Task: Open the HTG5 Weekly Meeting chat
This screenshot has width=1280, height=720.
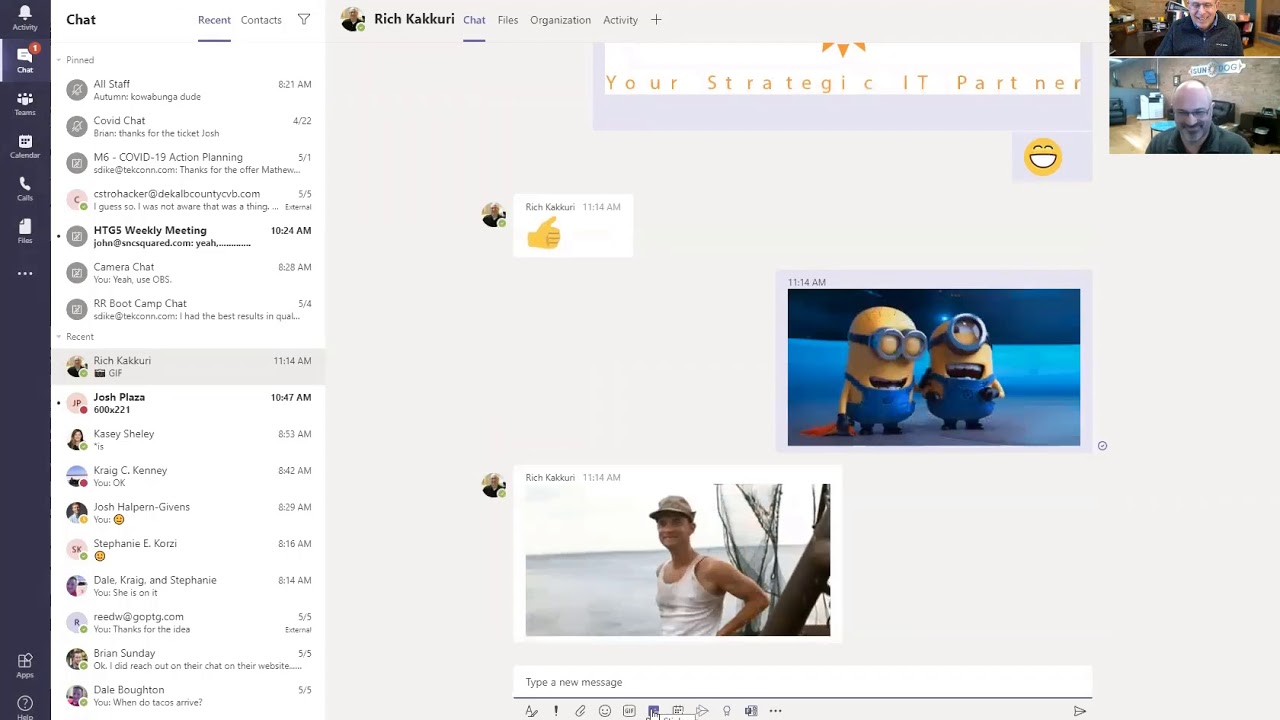Action: tap(188, 236)
